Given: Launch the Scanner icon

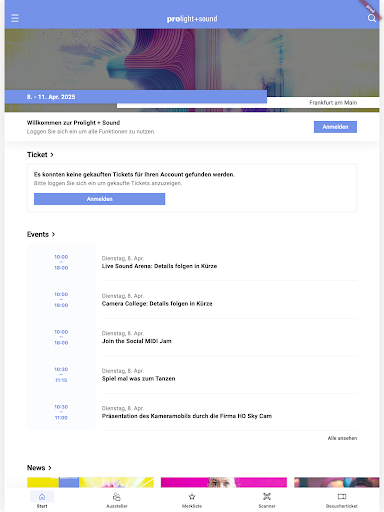Looking at the screenshot, I should pos(267,497).
